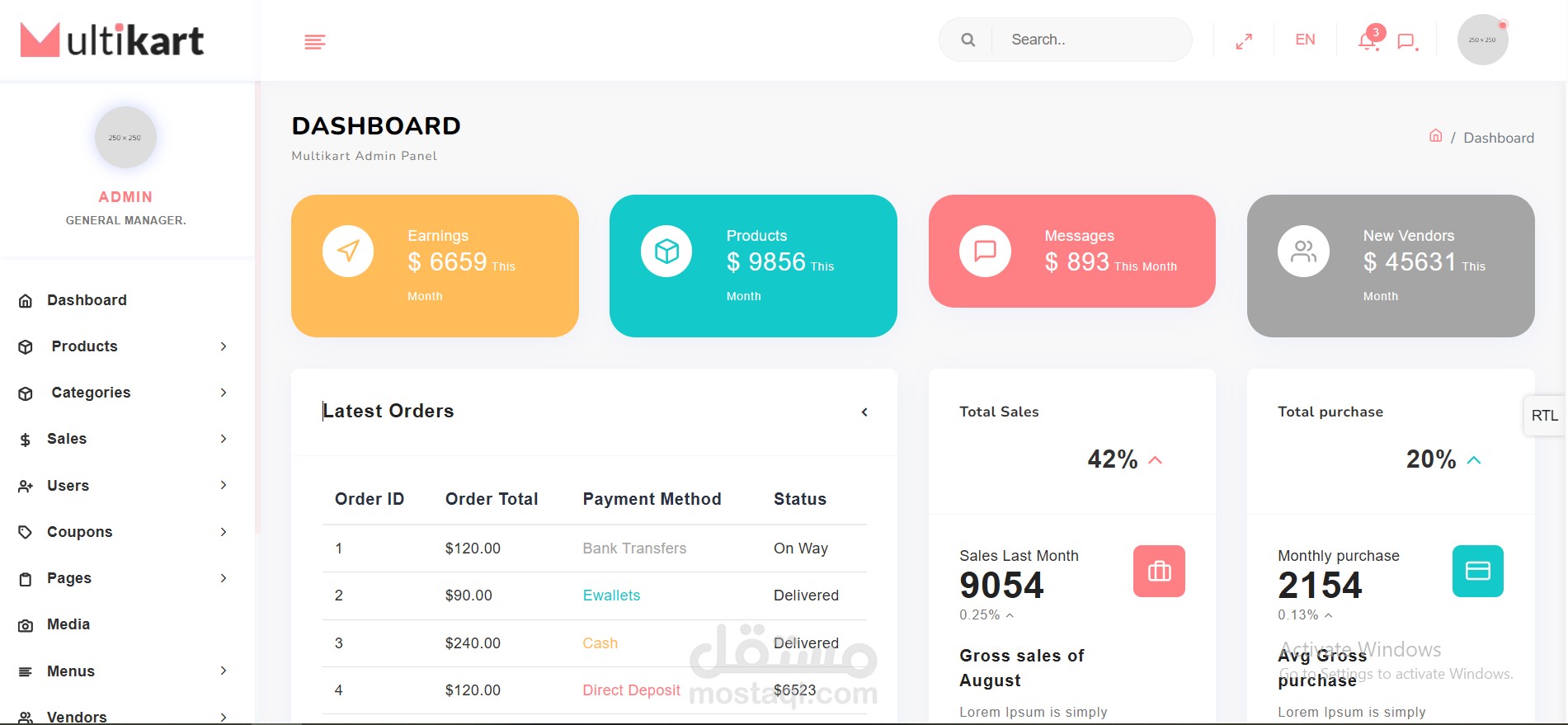Click the Direct Deposit payment link
Screen dimensions: 1568x725
pos(631,690)
